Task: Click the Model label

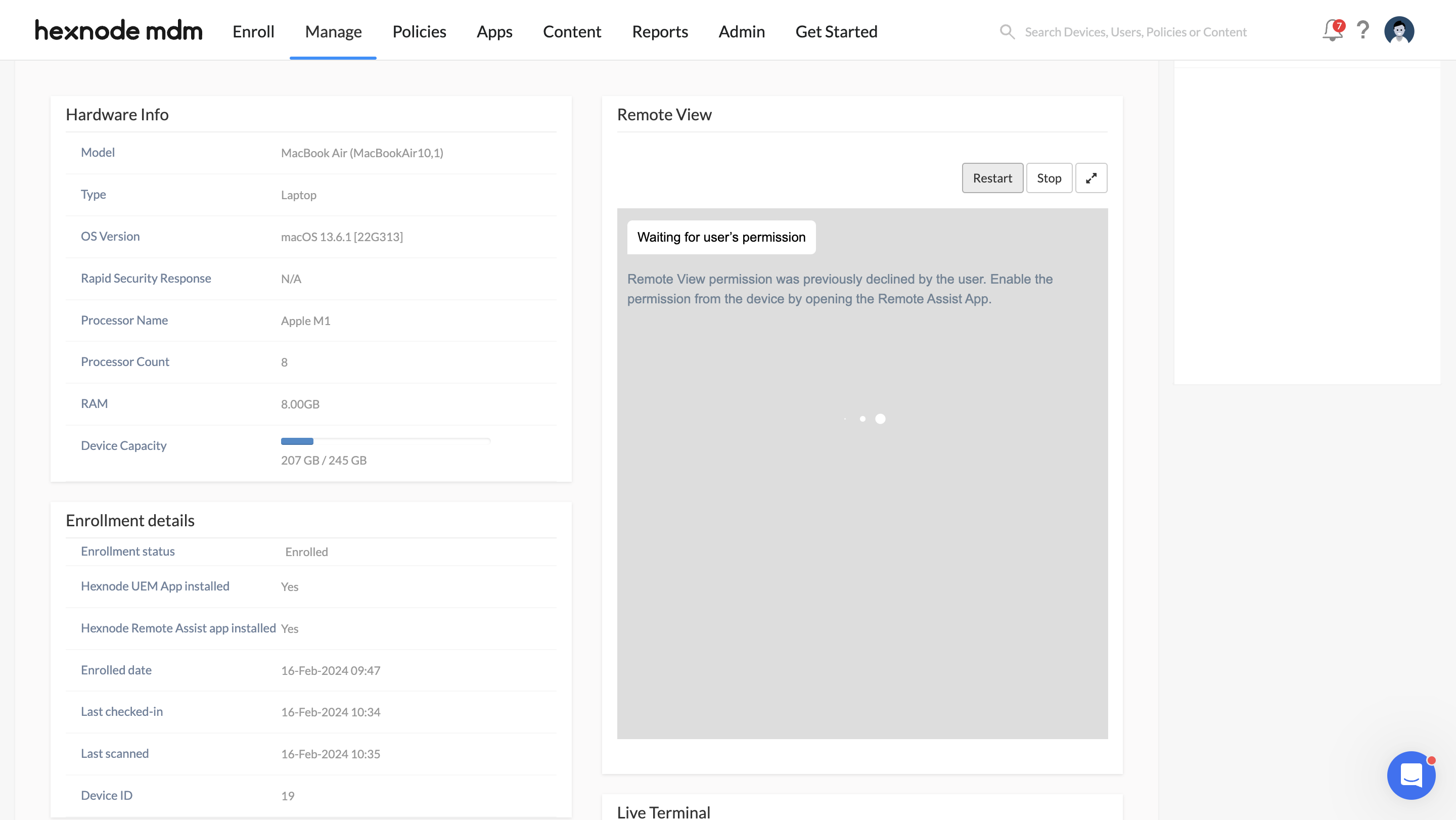Action: pyautogui.click(x=97, y=152)
